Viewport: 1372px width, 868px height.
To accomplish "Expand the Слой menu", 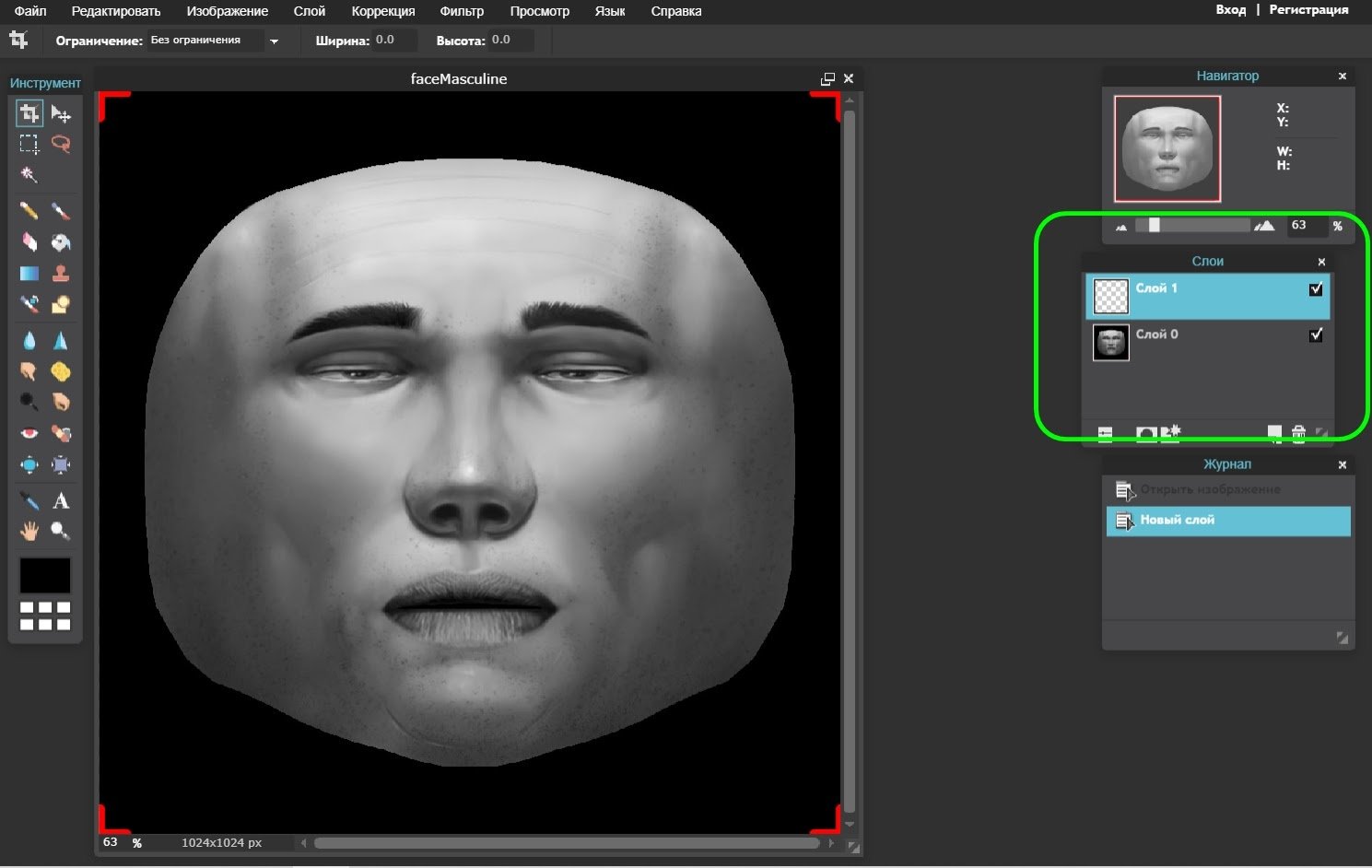I will 309,11.
